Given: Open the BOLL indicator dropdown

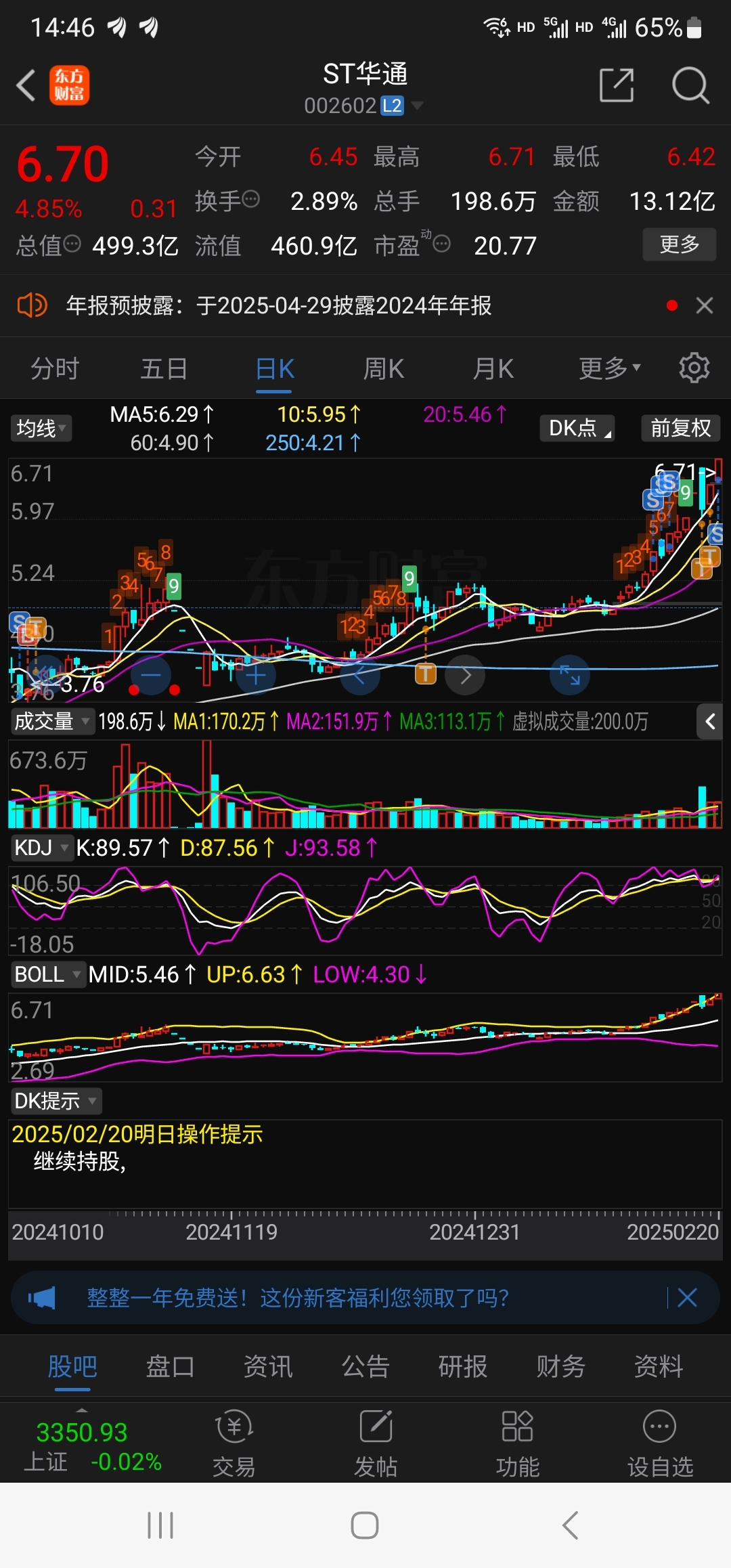Looking at the screenshot, I should 47,974.
